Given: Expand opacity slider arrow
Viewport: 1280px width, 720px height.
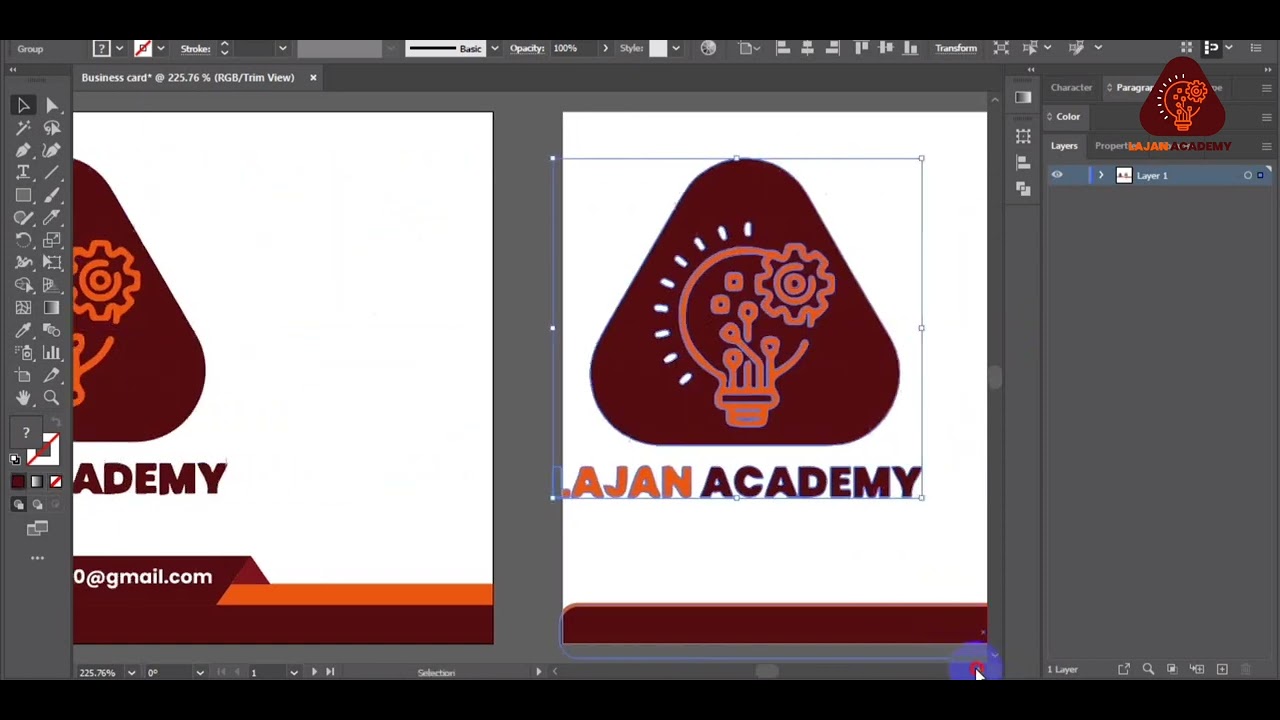Looking at the screenshot, I should pos(603,48).
